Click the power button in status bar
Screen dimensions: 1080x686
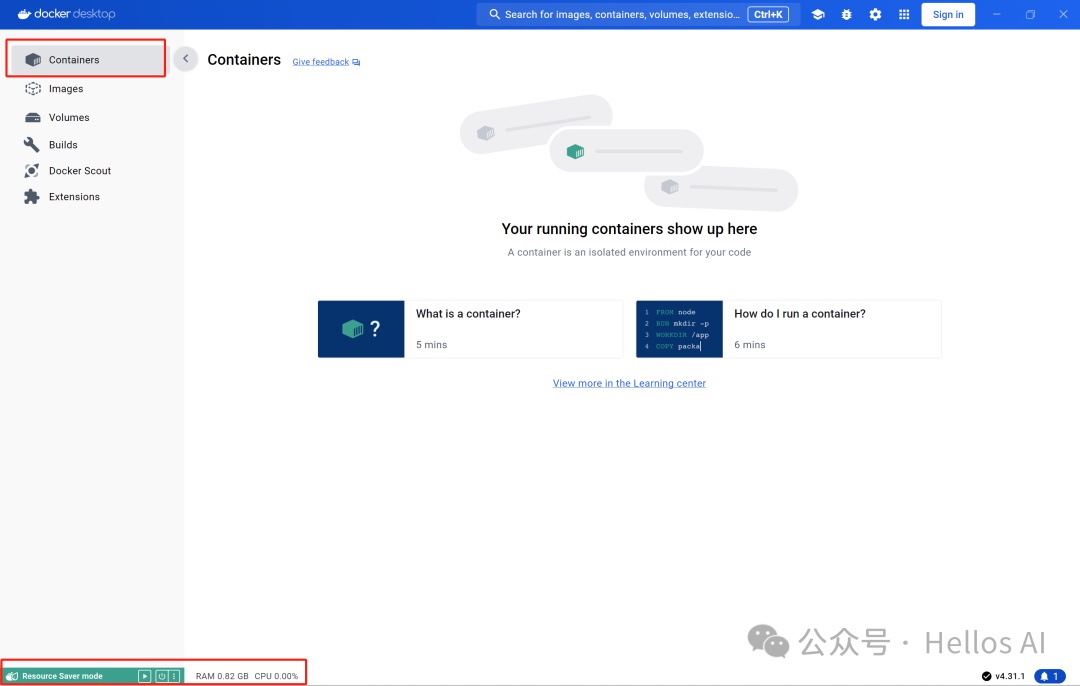[x=162, y=676]
